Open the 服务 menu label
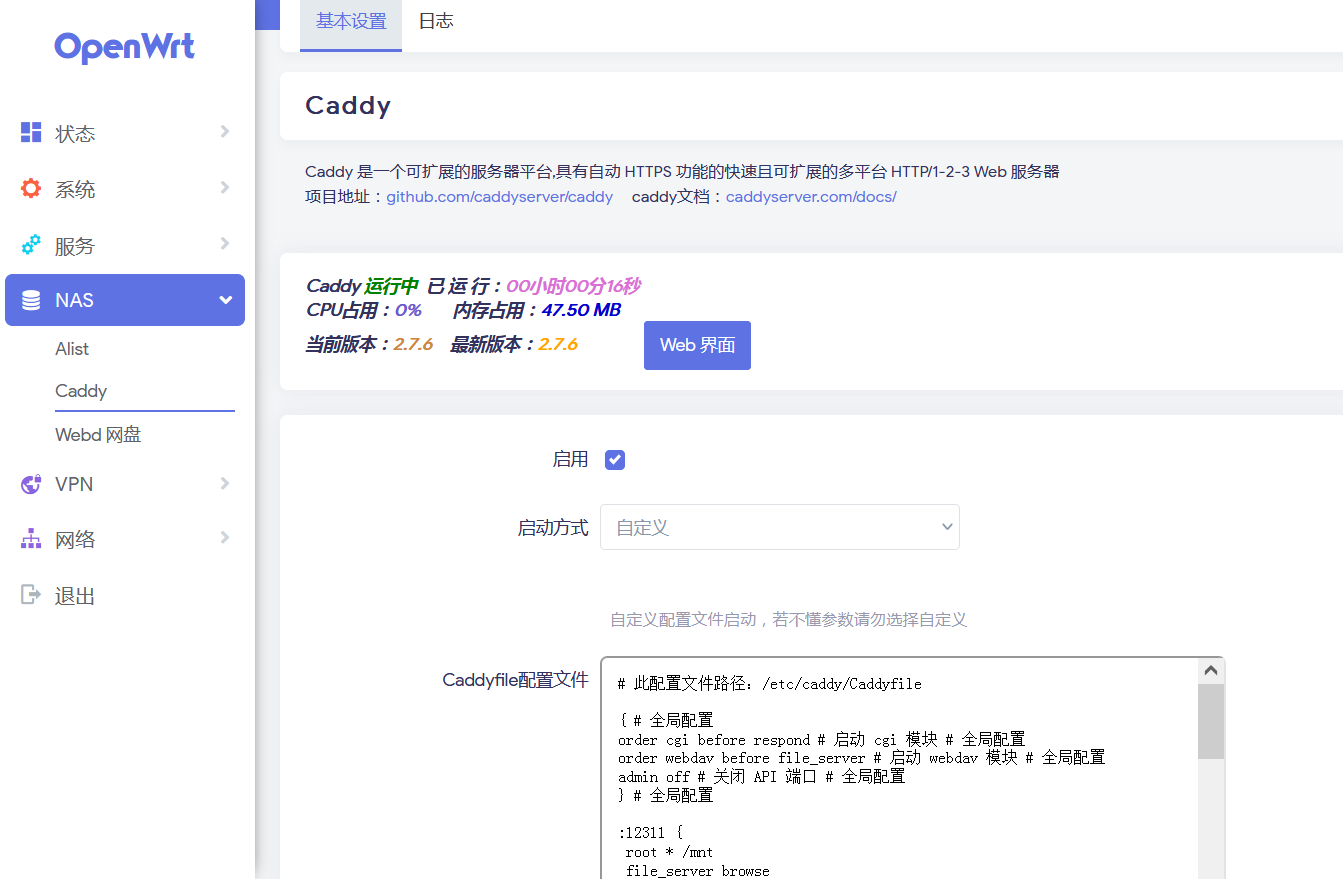 (x=75, y=246)
